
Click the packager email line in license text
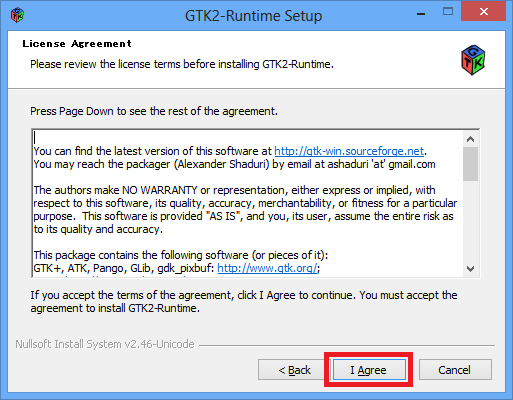(234, 164)
